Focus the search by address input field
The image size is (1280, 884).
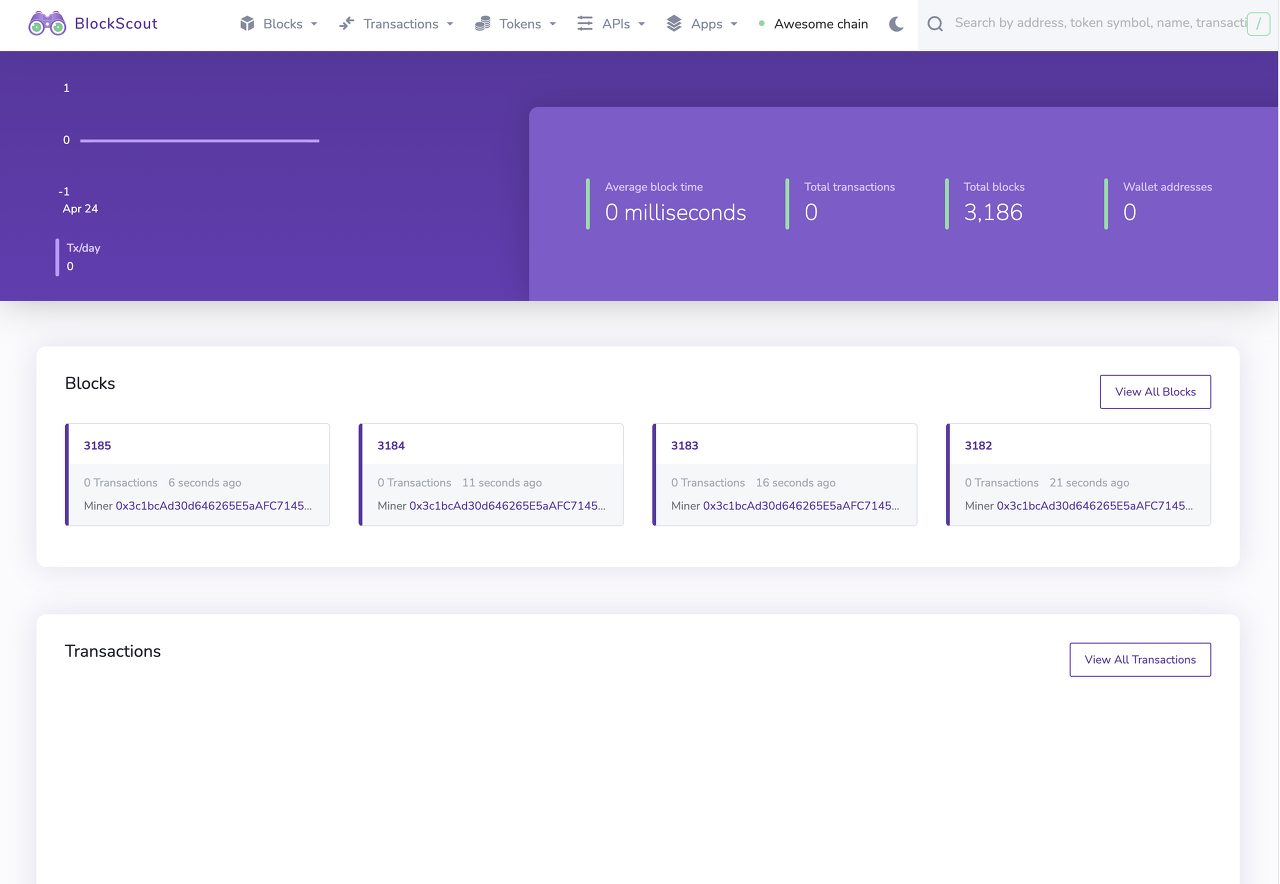(1098, 23)
